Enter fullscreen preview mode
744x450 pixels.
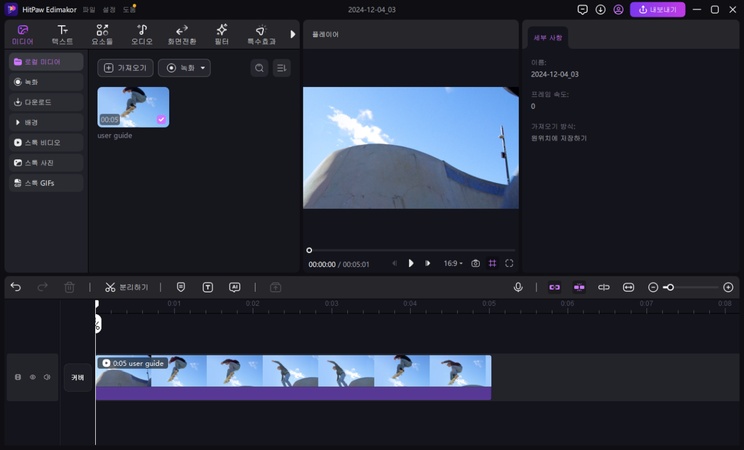509,263
